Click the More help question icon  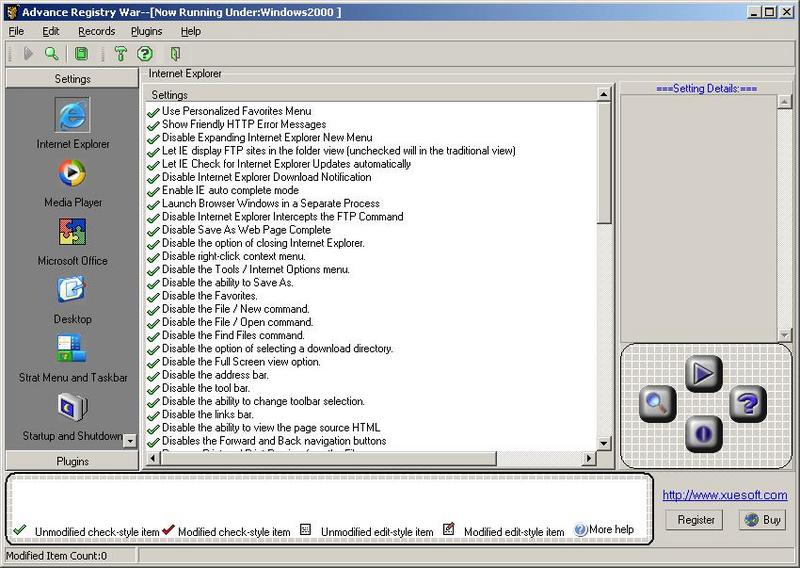click(581, 530)
